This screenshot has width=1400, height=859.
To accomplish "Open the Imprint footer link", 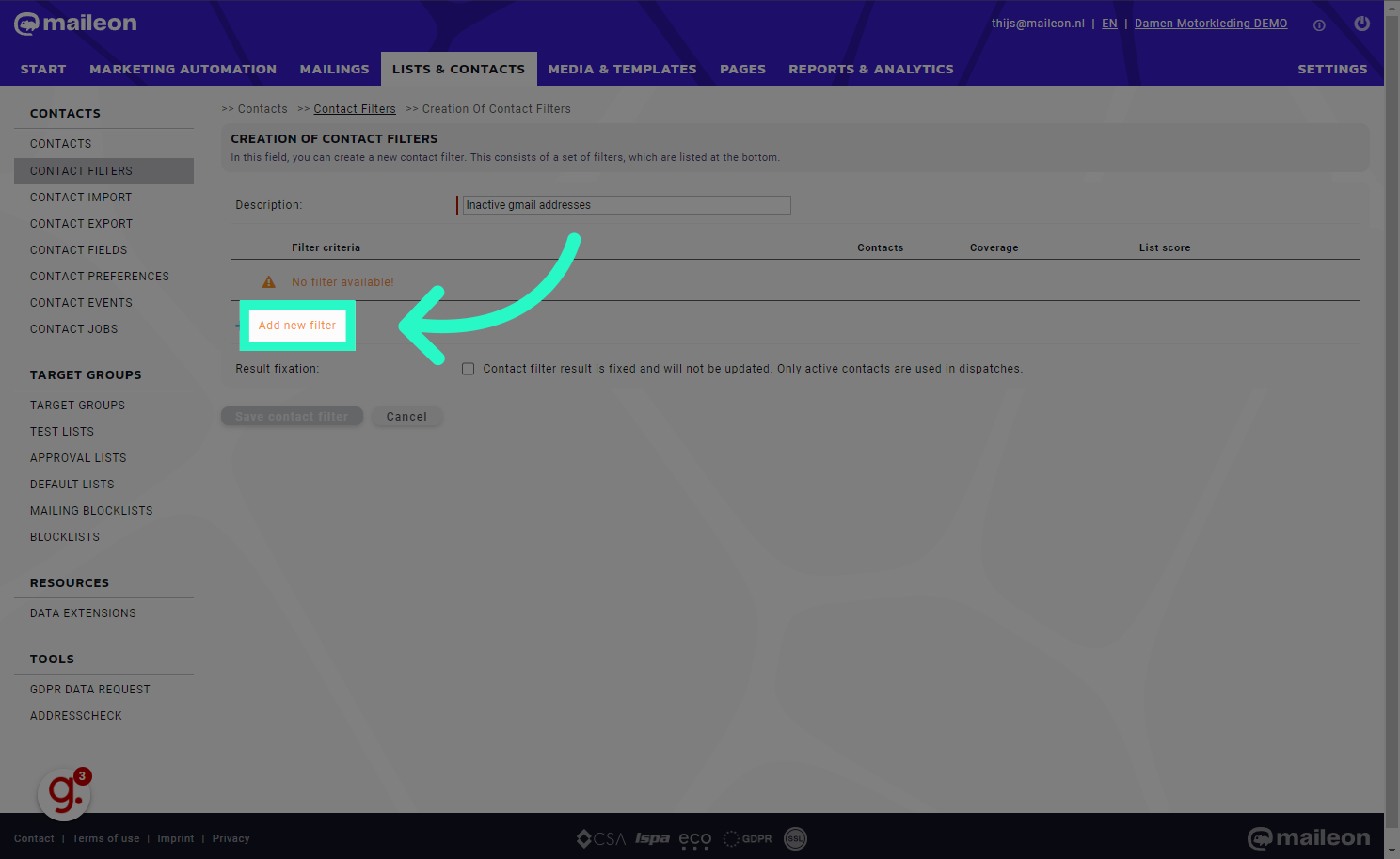I will [176, 838].
